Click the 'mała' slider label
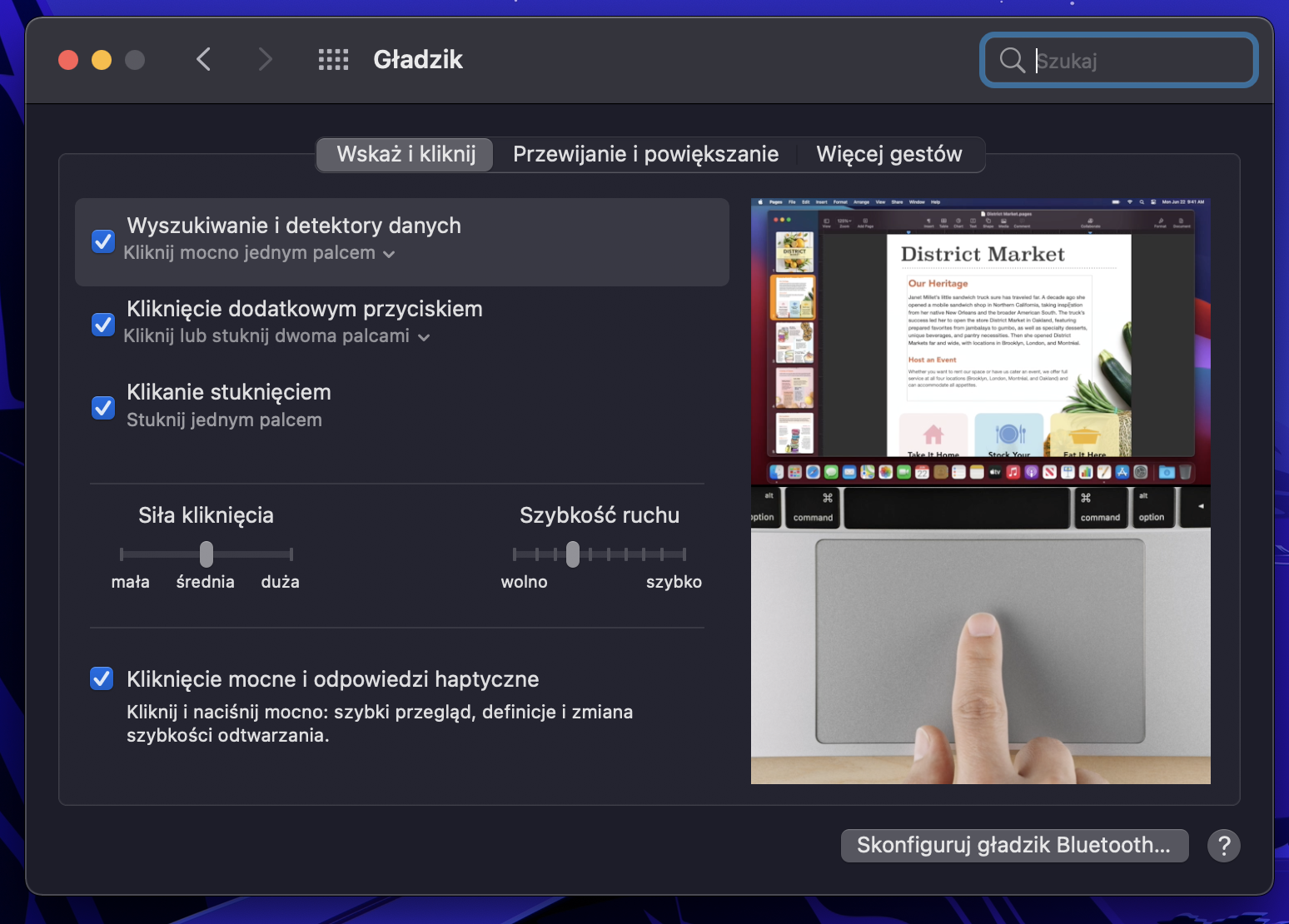The width and height of the screenshot is (1289, 924). 131,582
